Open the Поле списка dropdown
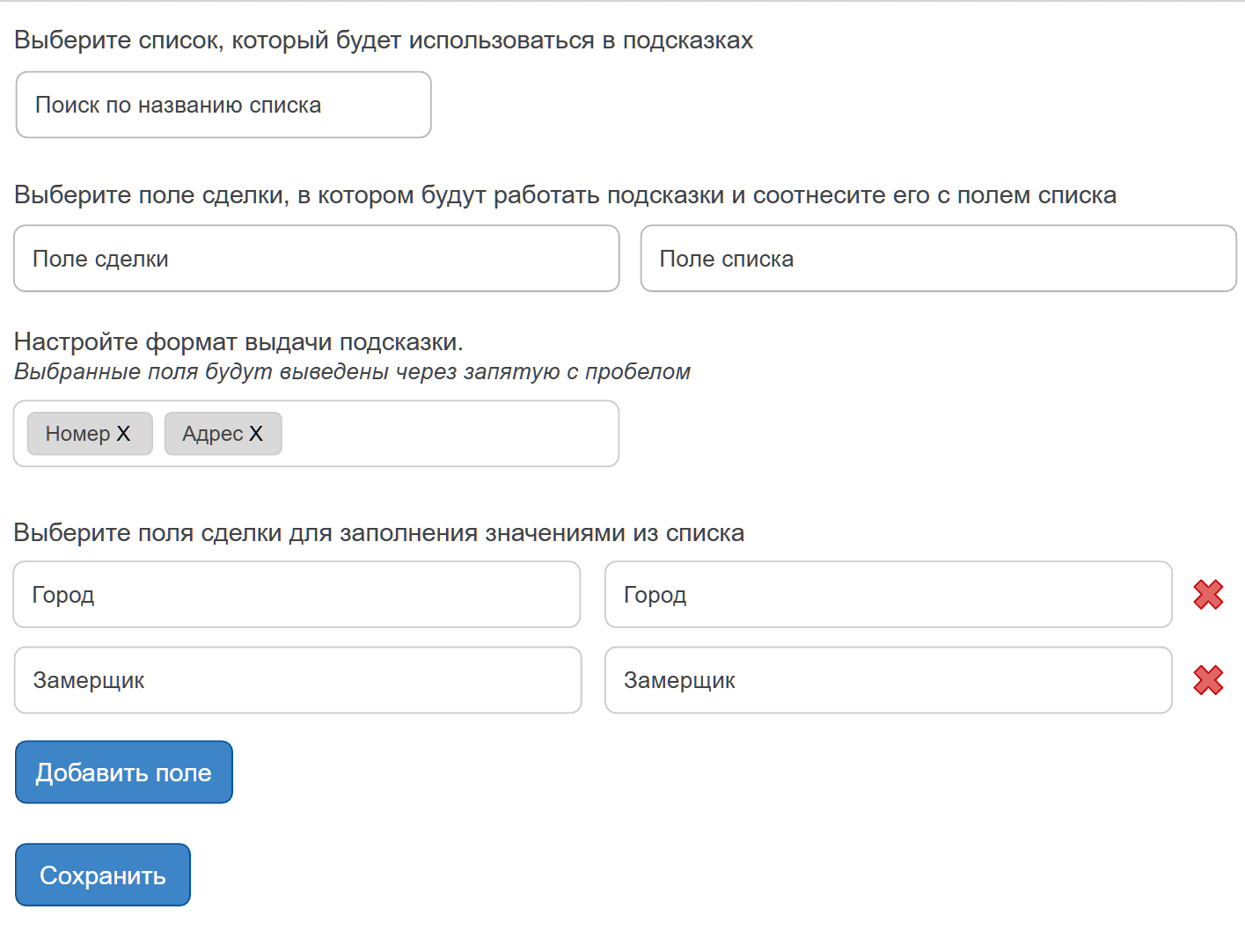 [938, 259]
